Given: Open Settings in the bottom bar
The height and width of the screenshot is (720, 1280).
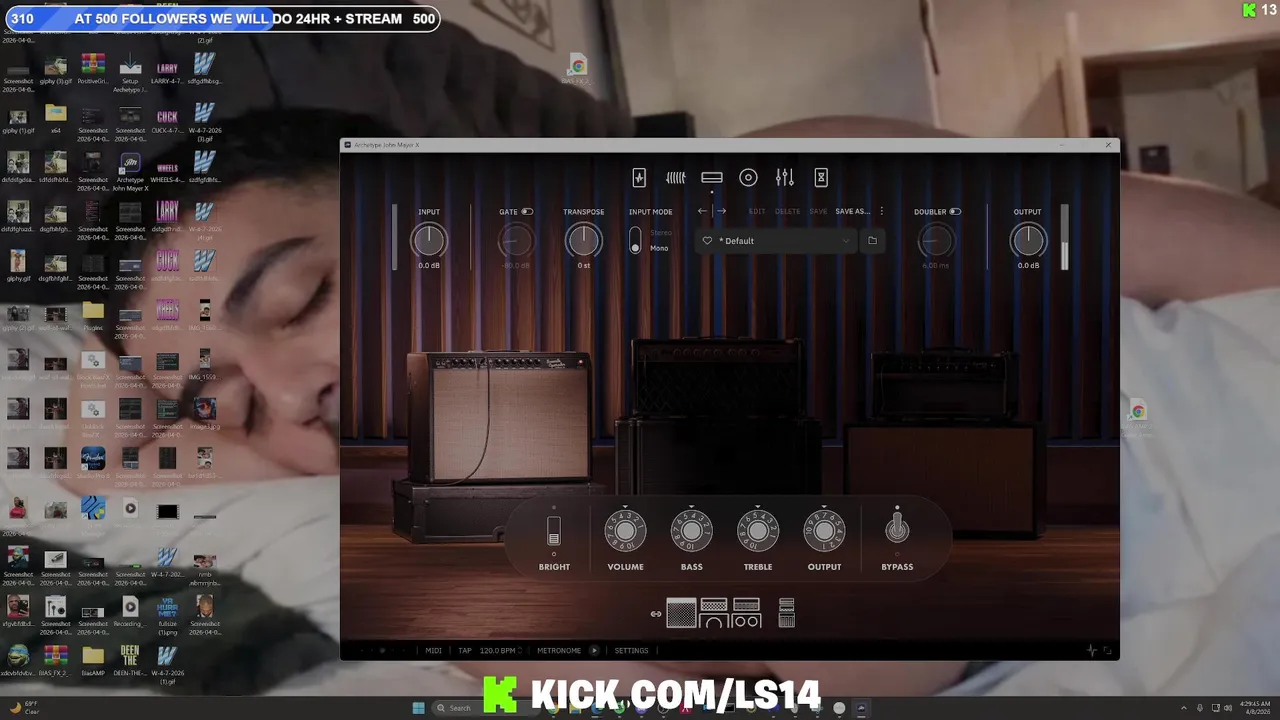Looking at the screenshot, I should [631, 651].
